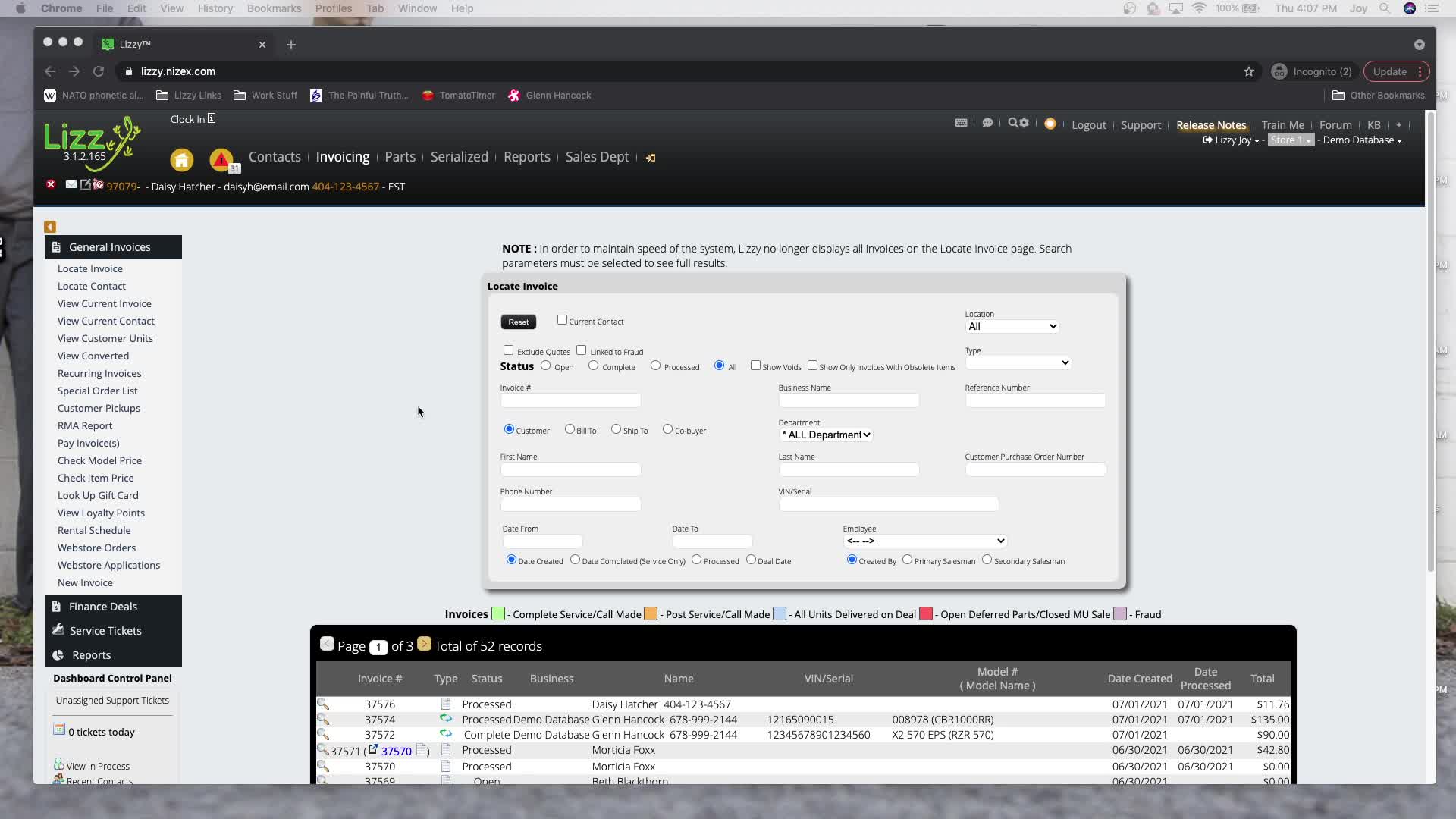The width and height of the screenshot is (1456, 819).
Task: Expand the Demo Database dropdown
Action: (x=1361, y=140)
